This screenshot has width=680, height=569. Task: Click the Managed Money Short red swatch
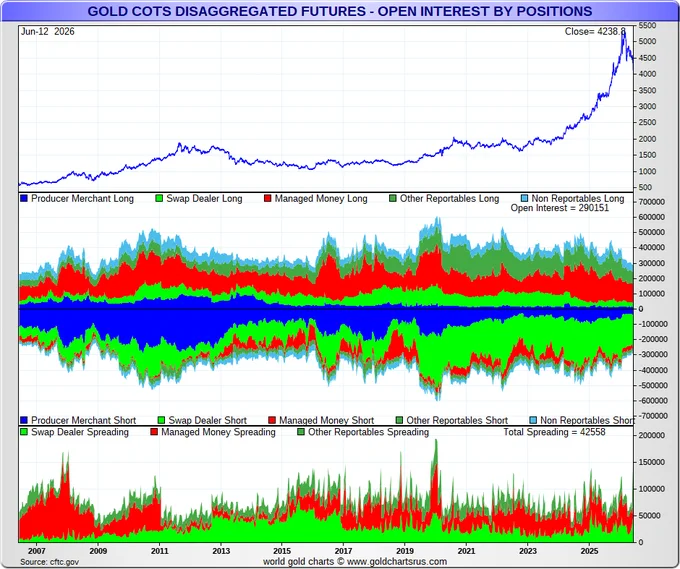tap(272, 420)
